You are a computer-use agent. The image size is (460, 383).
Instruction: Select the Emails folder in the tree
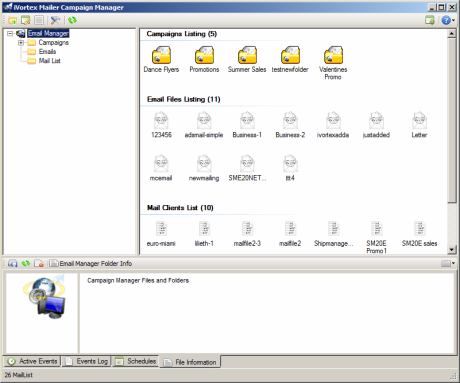pyautogui.click(x=47, y=52)
